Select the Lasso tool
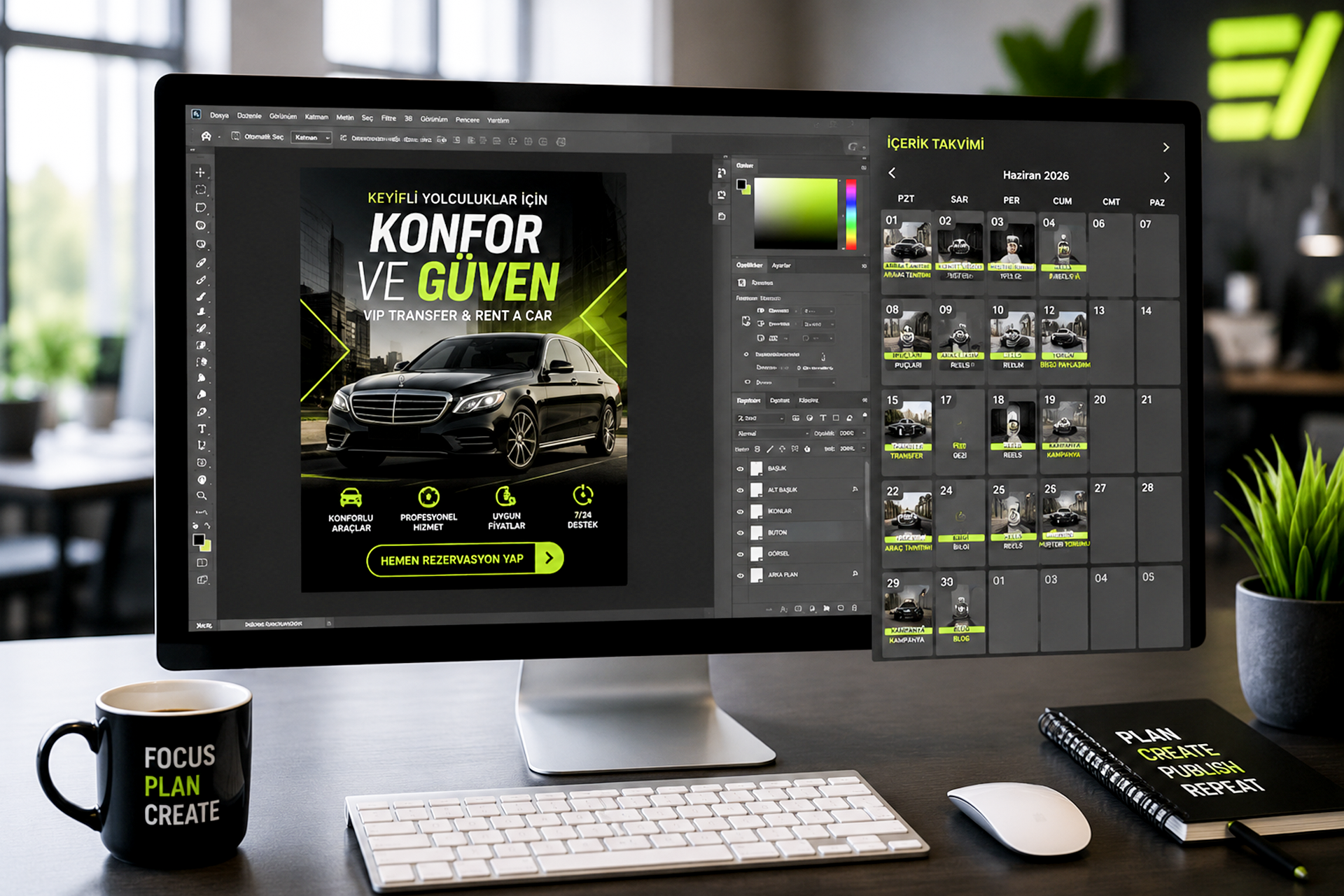 point(201,208)
